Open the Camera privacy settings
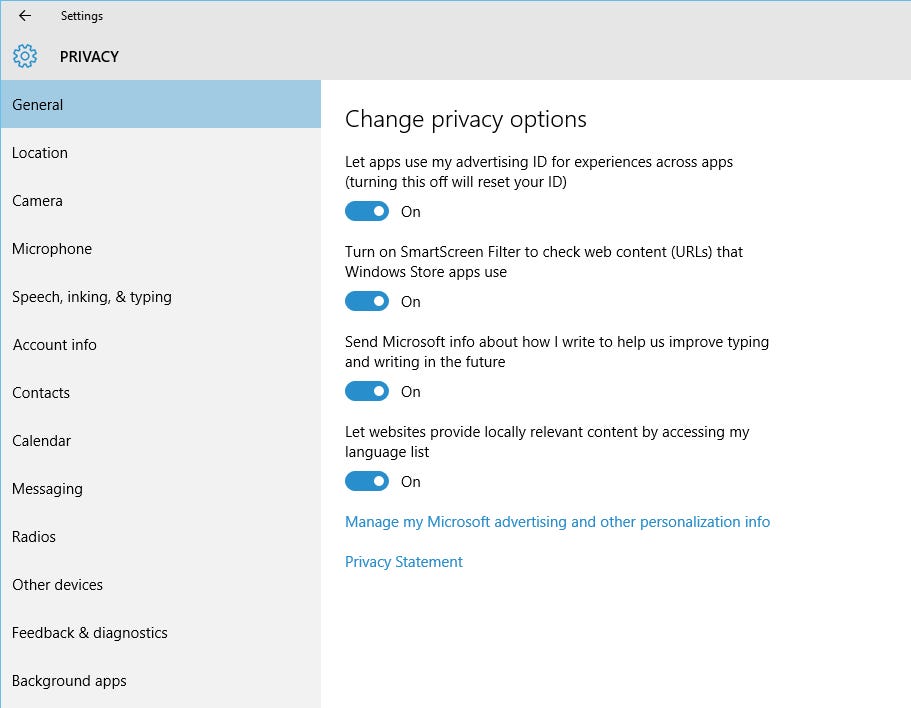 [x=37, y=200]
